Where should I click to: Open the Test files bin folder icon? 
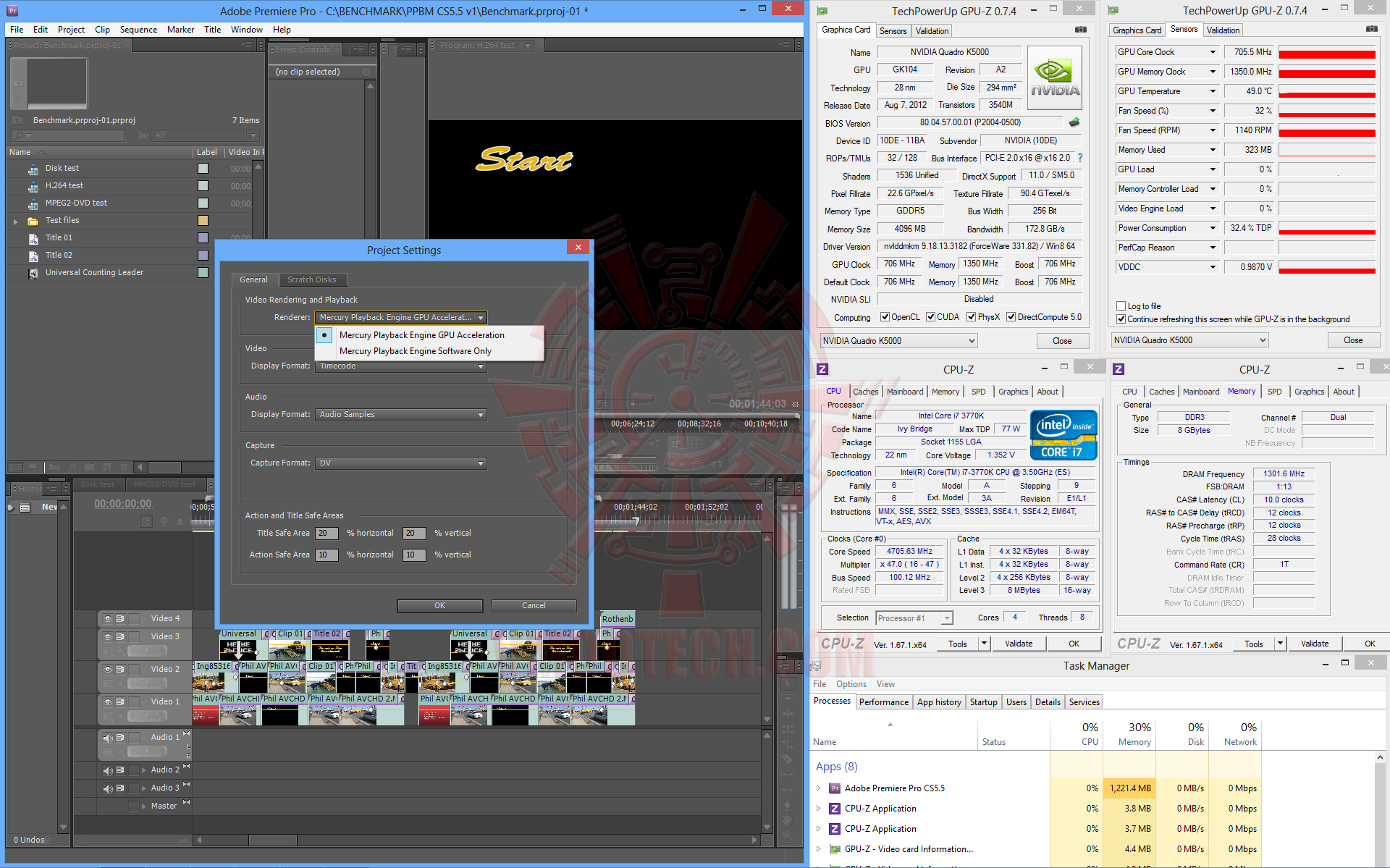pos(33,221)
